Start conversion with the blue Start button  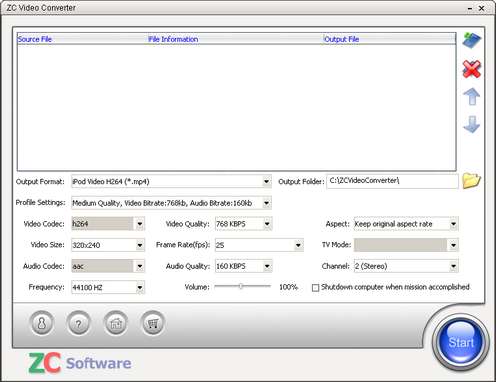(x=461, y=342)
